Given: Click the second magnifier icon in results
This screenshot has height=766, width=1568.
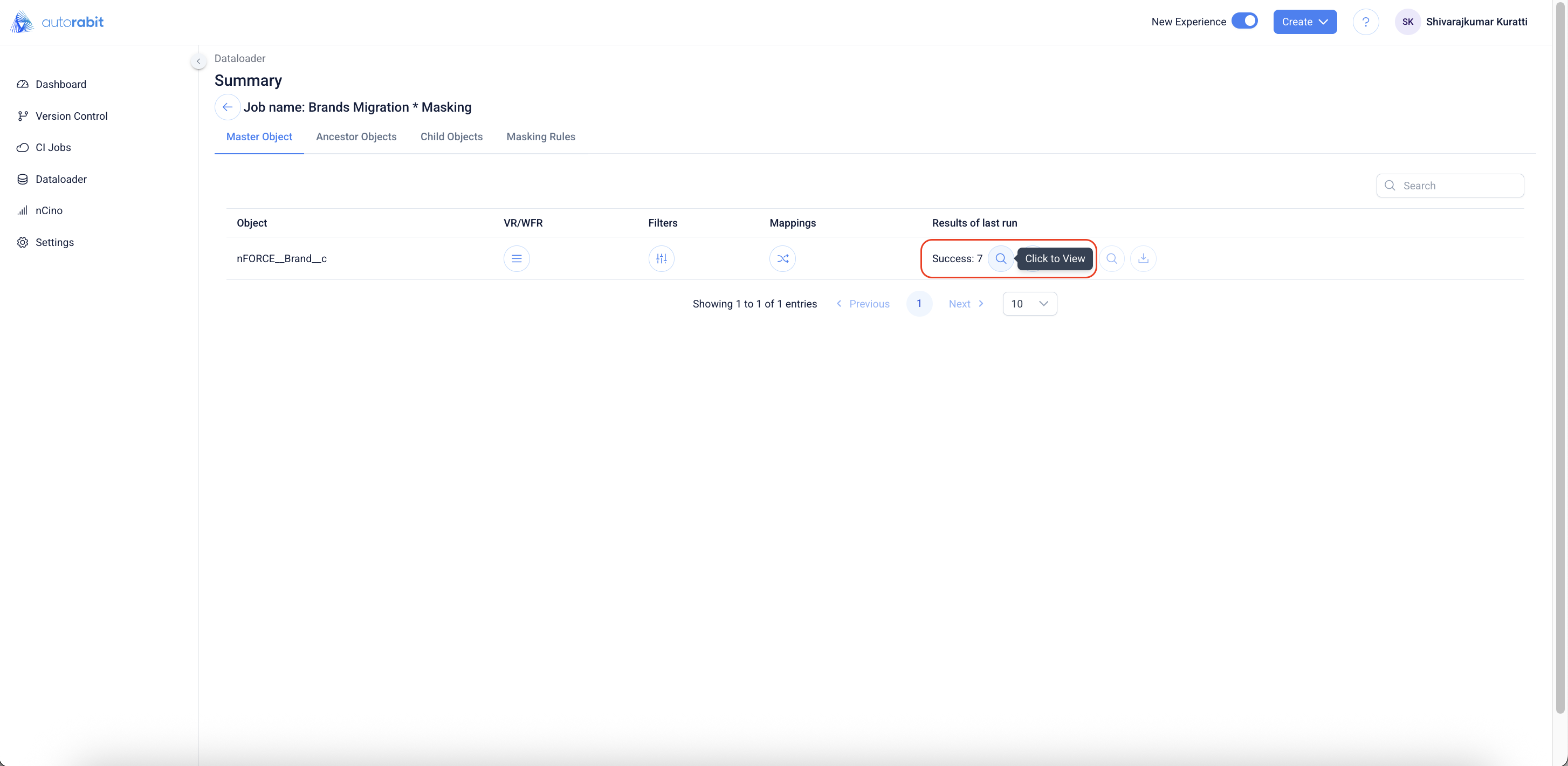Looking at the screenshot, I should (x=1111, y=258).
